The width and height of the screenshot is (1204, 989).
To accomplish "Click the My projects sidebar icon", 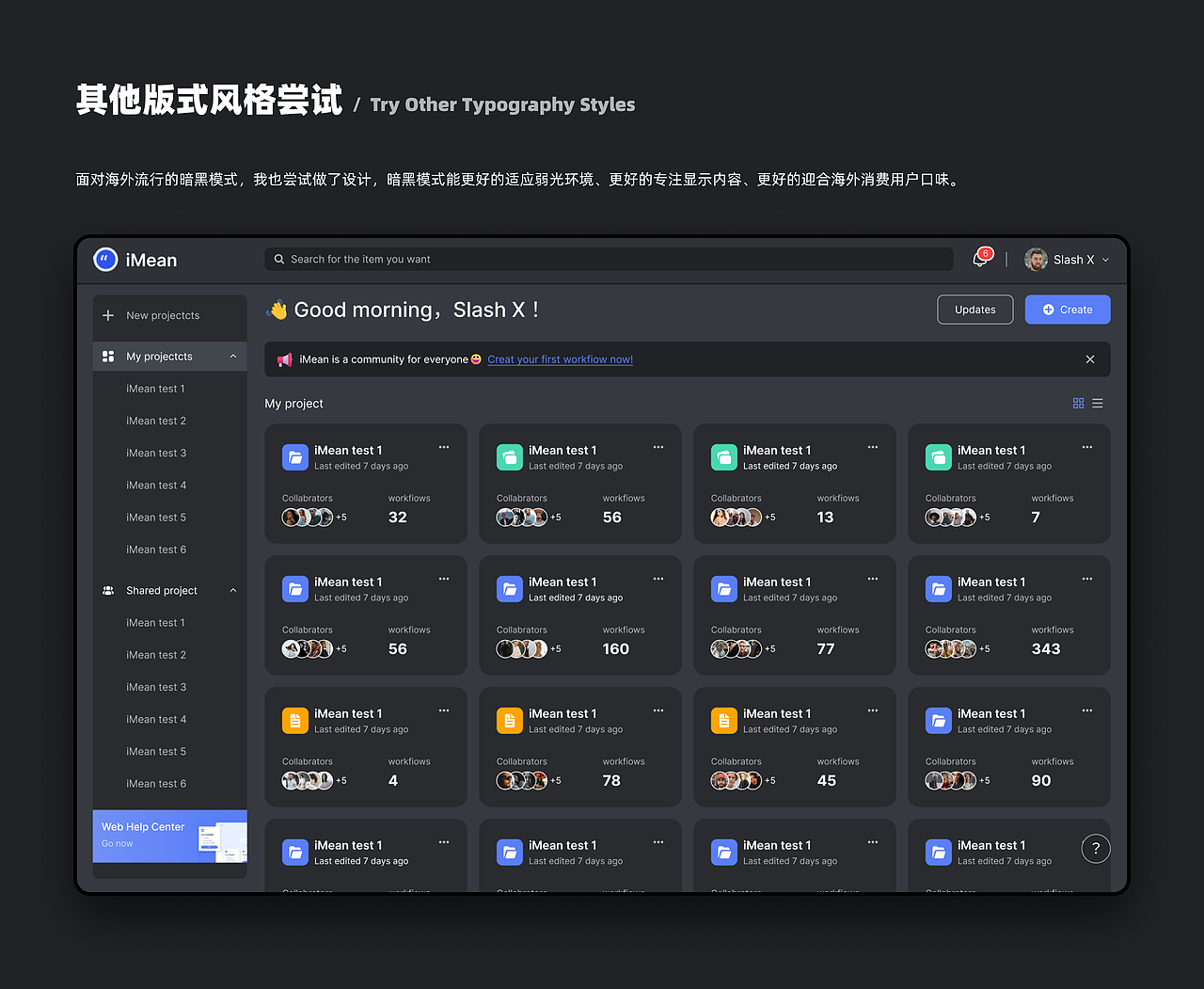I will [x=108, y=356].
